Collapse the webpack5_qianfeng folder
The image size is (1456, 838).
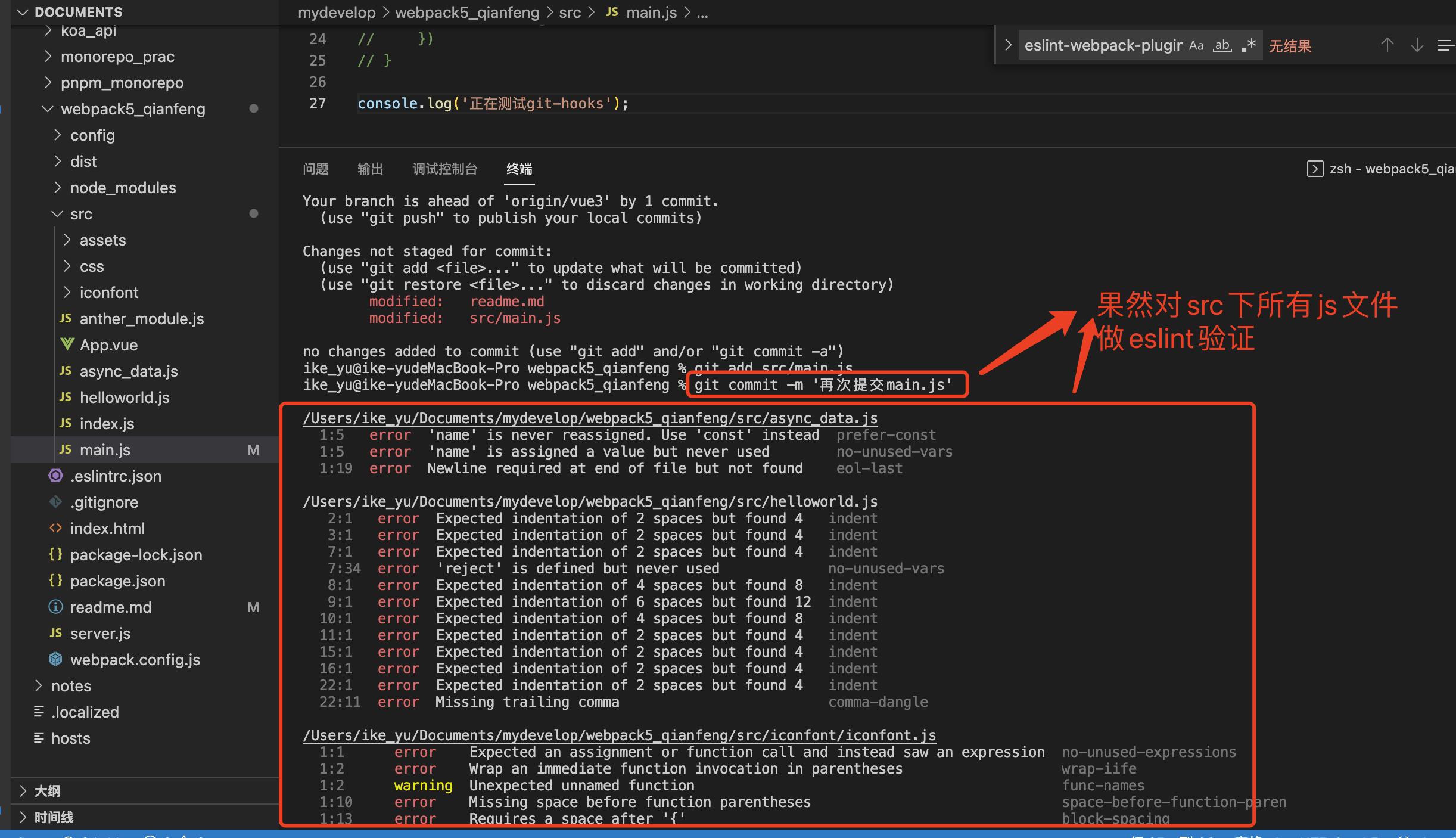point(132,109)
